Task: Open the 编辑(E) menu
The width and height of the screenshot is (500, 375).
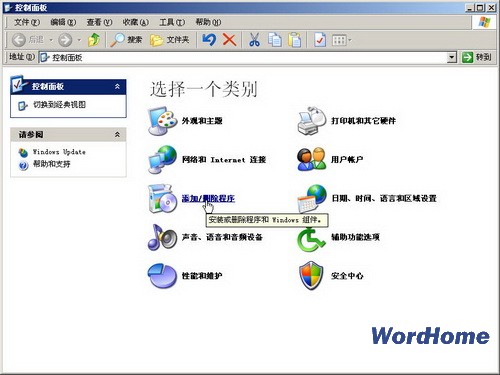Action: [63, 22]
